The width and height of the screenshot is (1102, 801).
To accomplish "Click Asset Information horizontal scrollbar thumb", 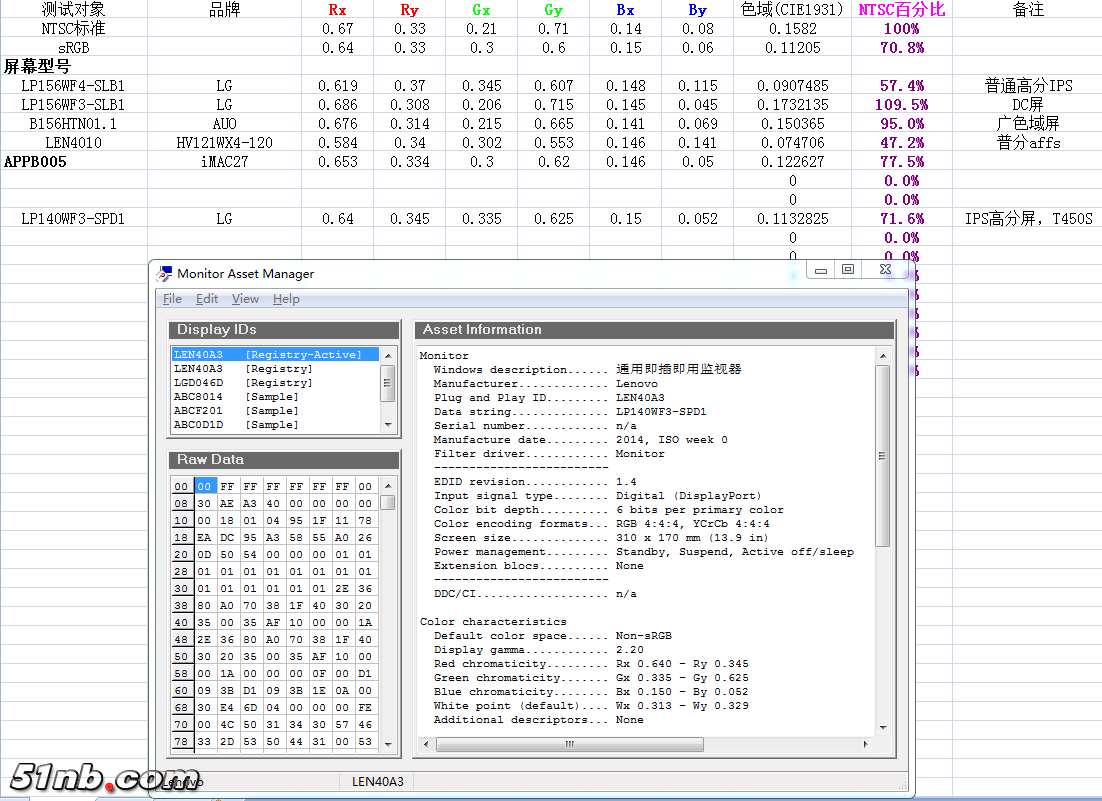I will [x=570, y=744].
